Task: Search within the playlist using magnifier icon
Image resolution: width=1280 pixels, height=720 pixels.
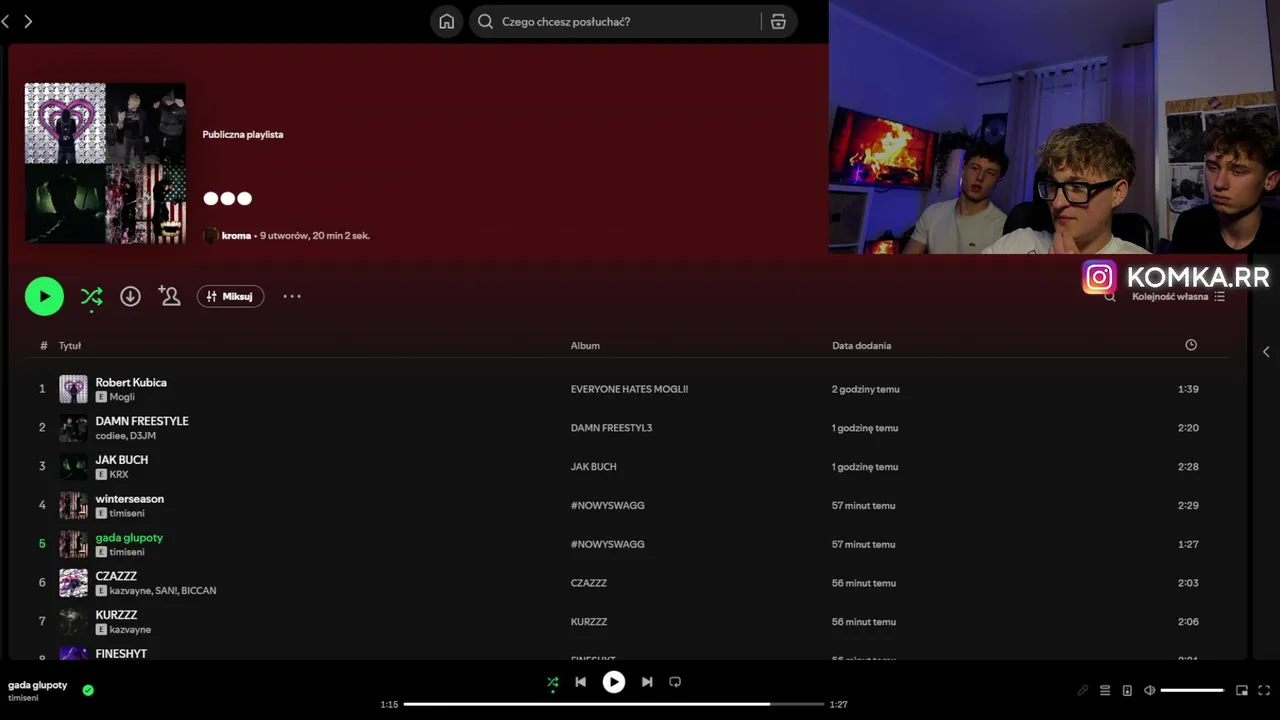Action: point(1109,297)
